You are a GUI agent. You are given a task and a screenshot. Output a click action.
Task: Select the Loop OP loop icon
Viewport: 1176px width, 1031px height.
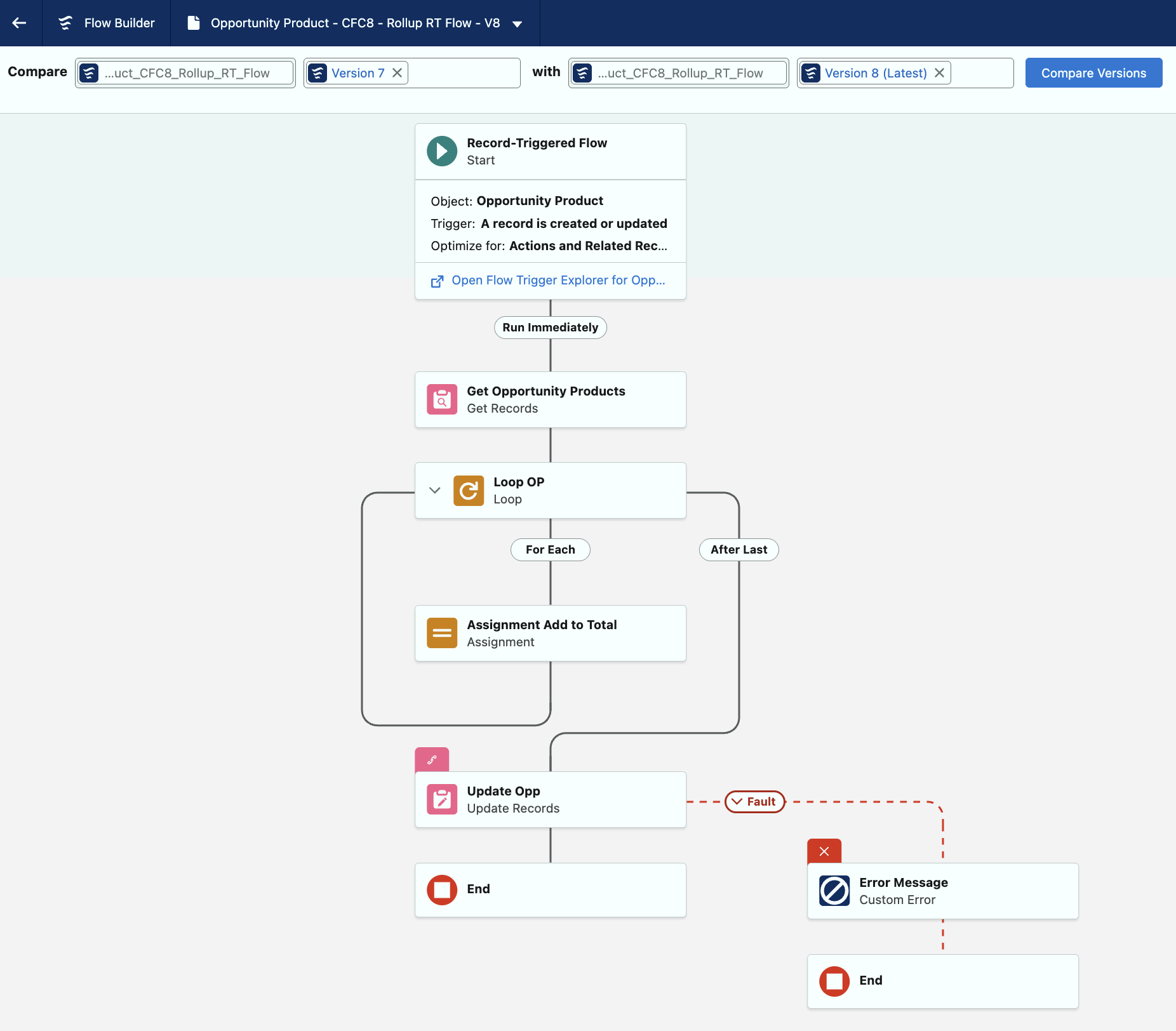(469, 490)
